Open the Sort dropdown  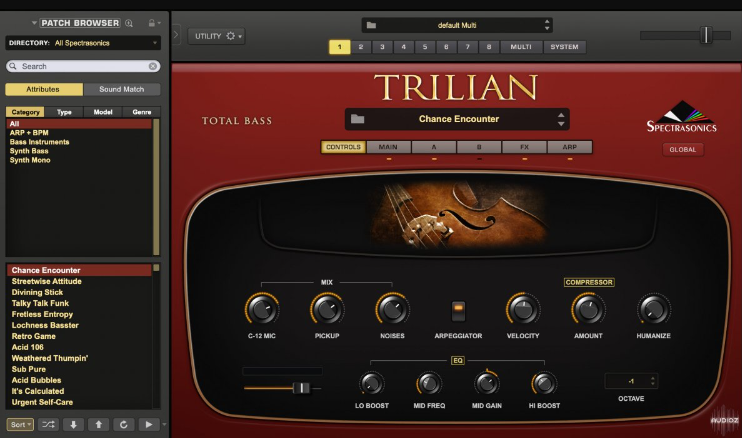(20, 424)
